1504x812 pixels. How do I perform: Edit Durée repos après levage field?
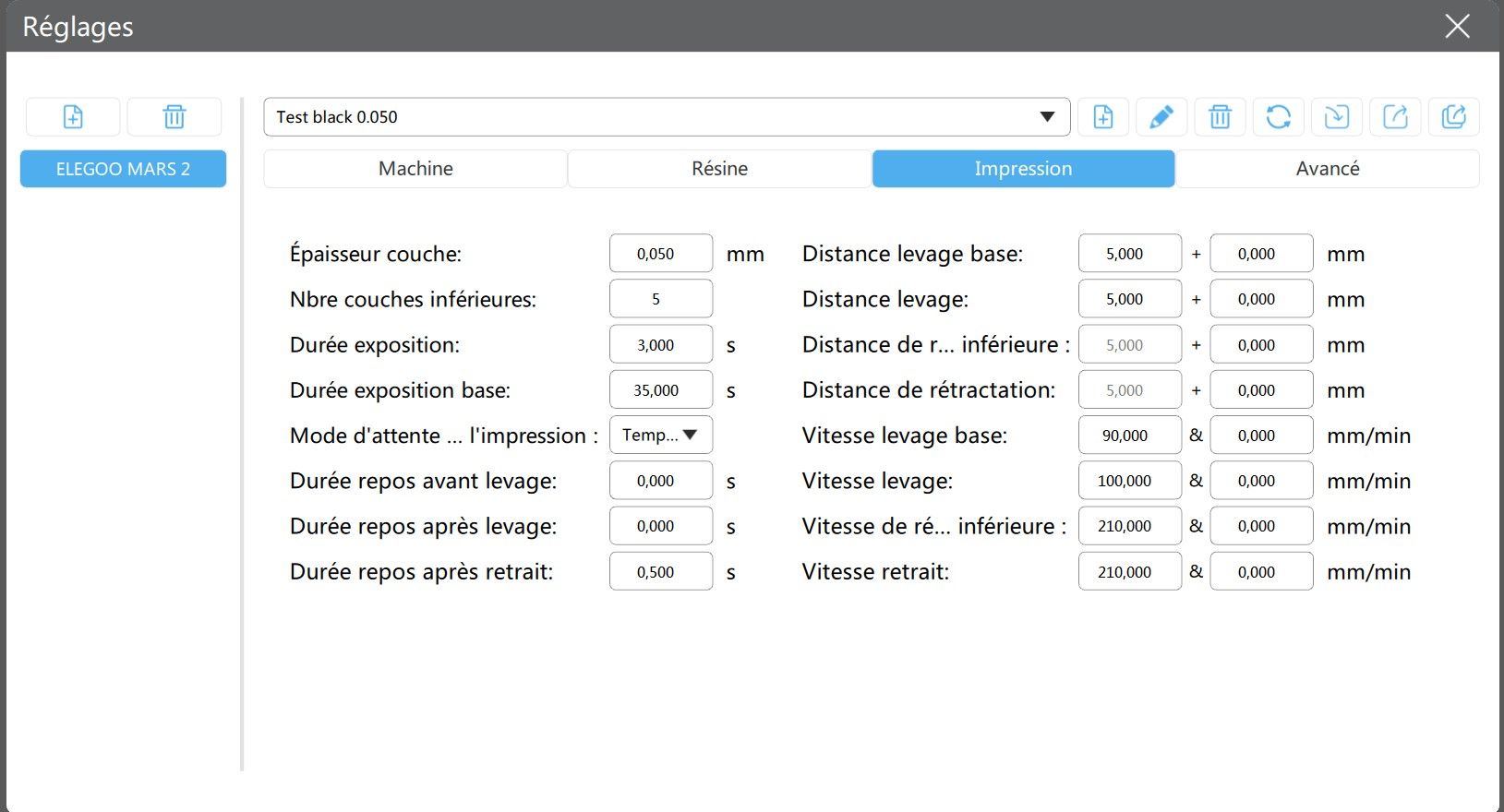(x=661, y=526)
